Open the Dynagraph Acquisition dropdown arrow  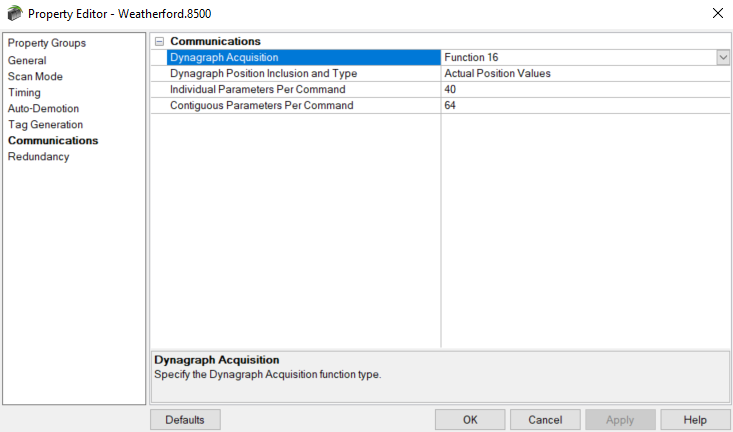[x=723, y=58]
